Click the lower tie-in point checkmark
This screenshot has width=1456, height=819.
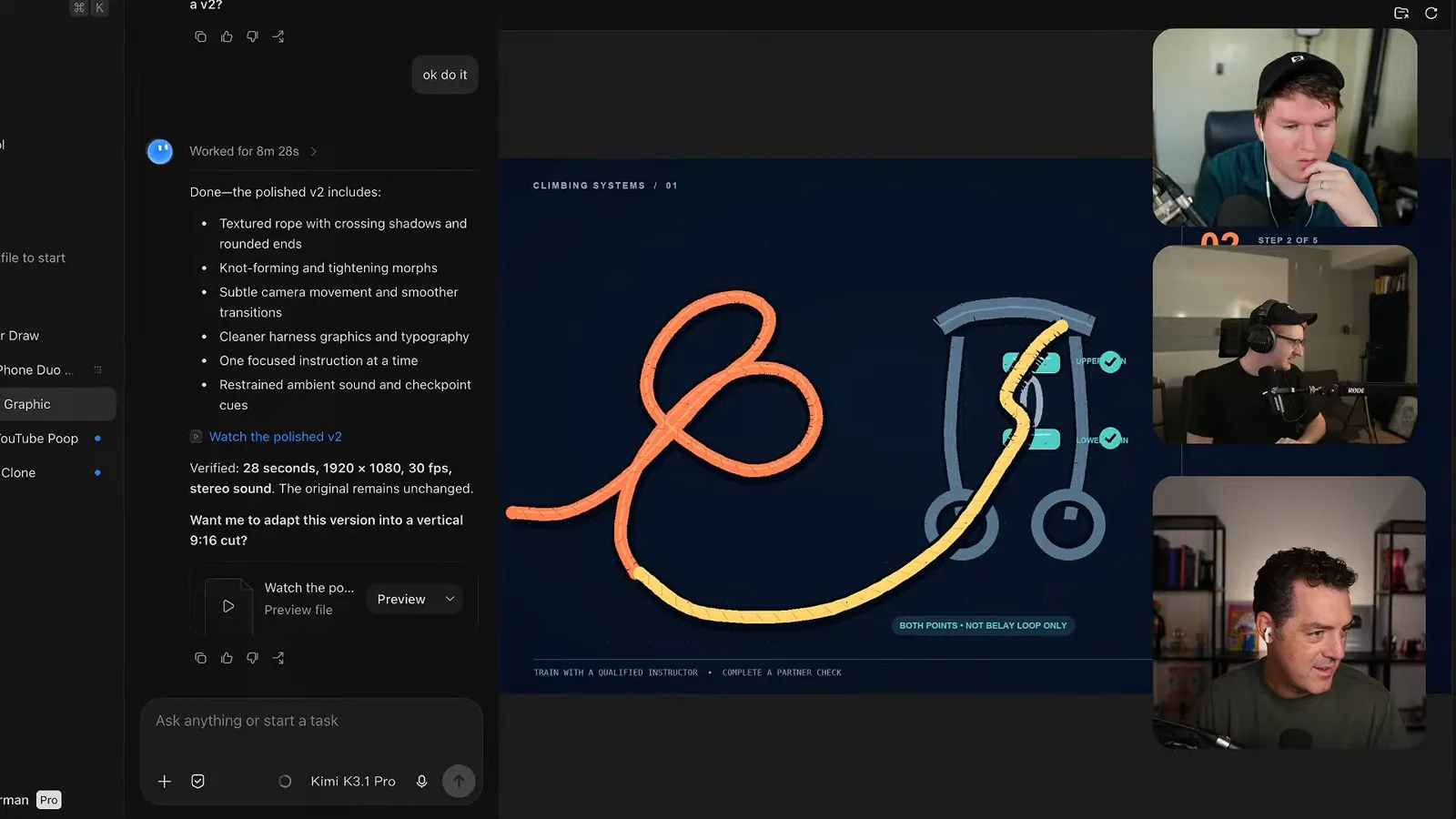click(1110, 439)
